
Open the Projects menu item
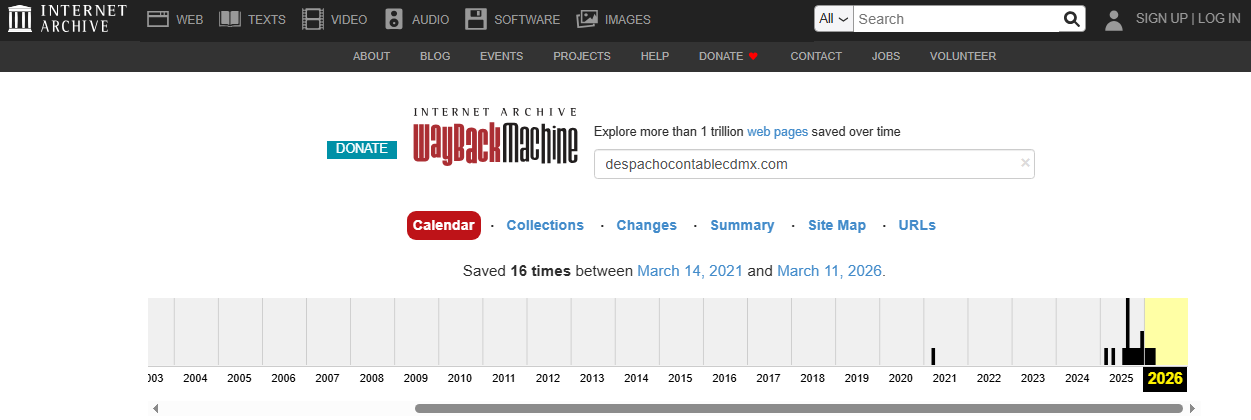pyautogui.click(x=582, y=56)
